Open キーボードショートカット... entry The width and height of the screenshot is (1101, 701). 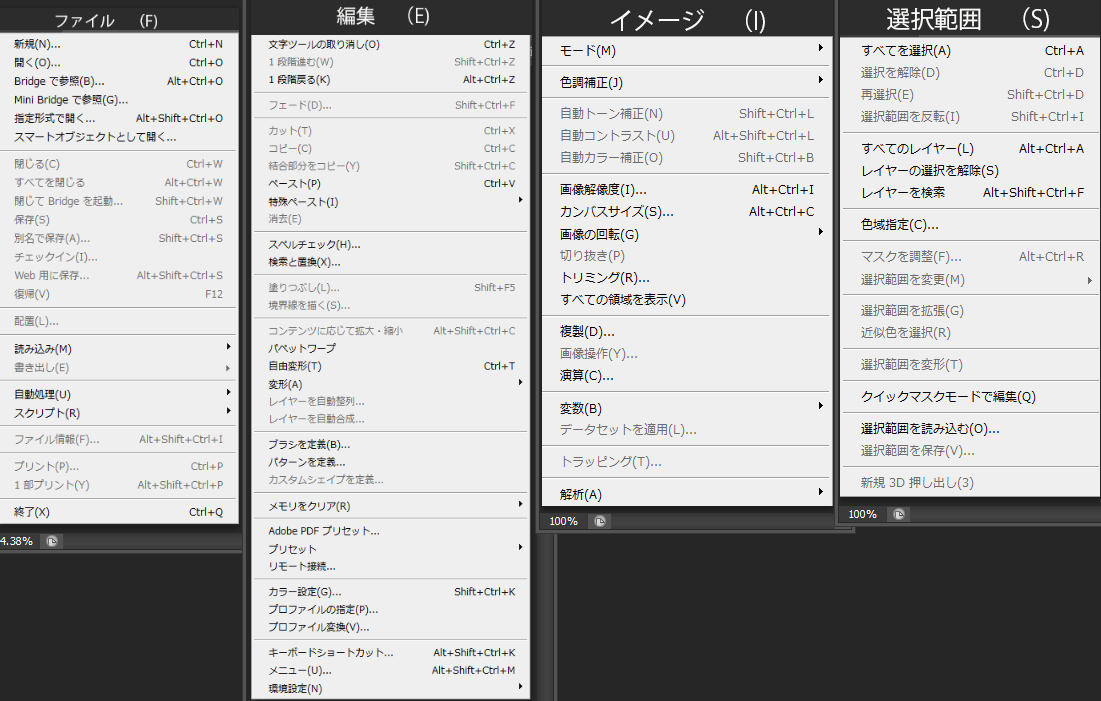point(390,653)
